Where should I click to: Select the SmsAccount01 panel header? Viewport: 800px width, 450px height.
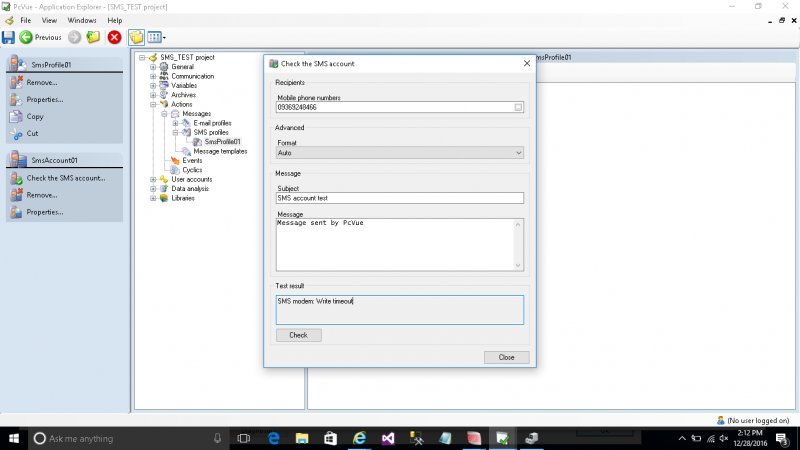pos(64,160)
